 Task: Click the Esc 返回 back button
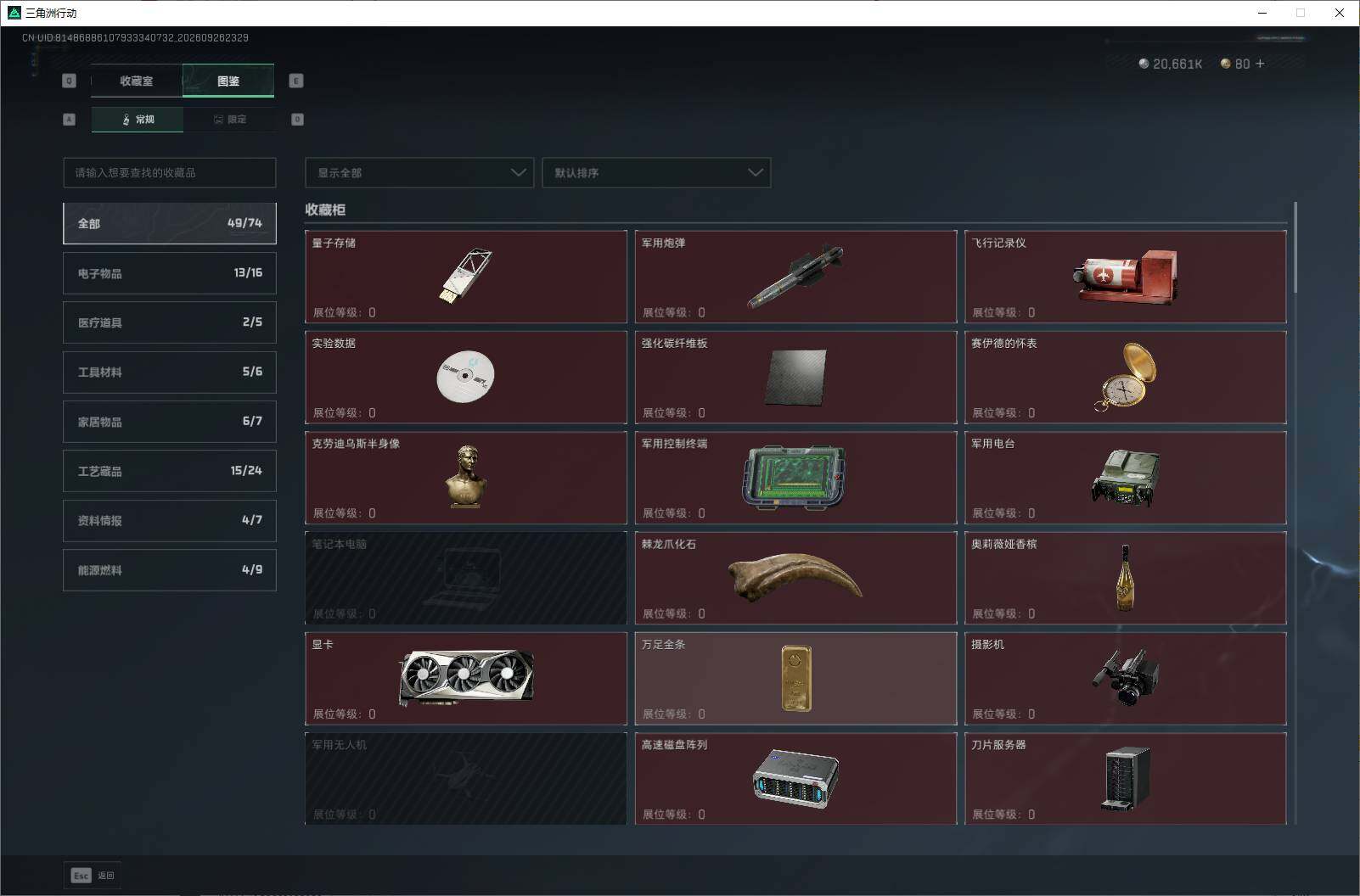pos(93,876)
